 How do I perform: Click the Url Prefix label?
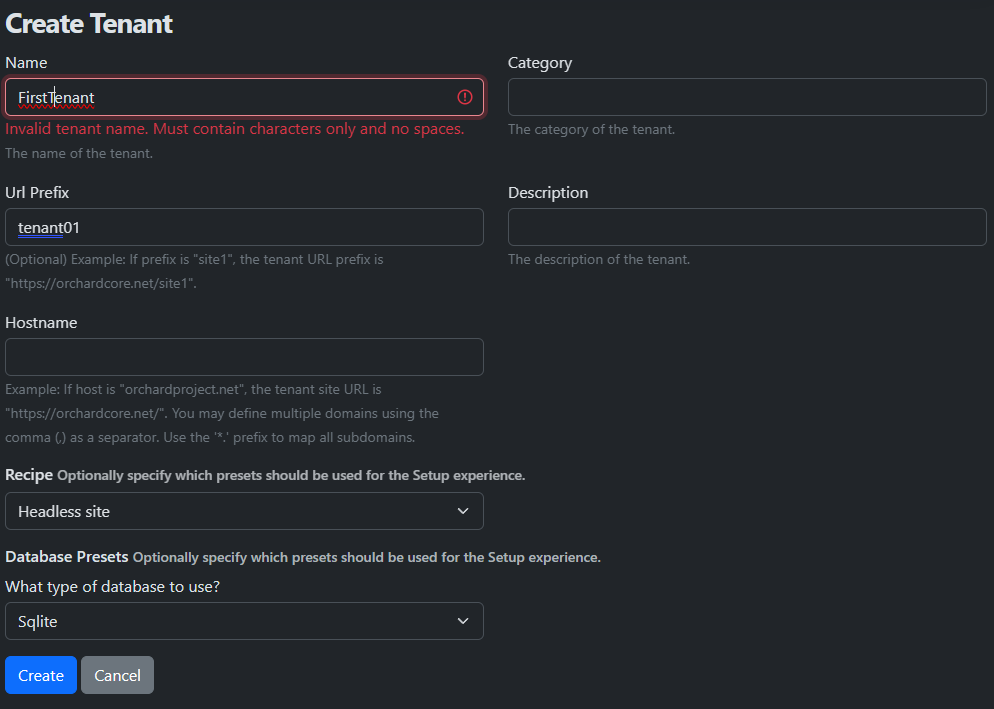(37, 193)
